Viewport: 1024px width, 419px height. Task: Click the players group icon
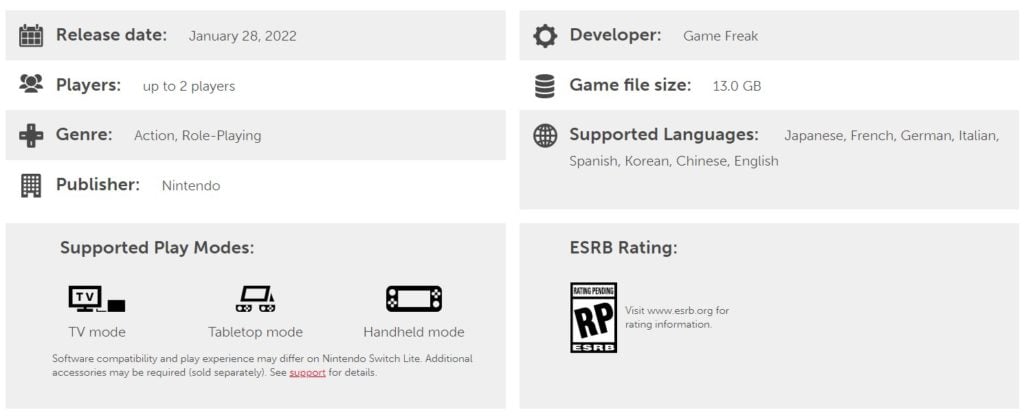point(31,85)
